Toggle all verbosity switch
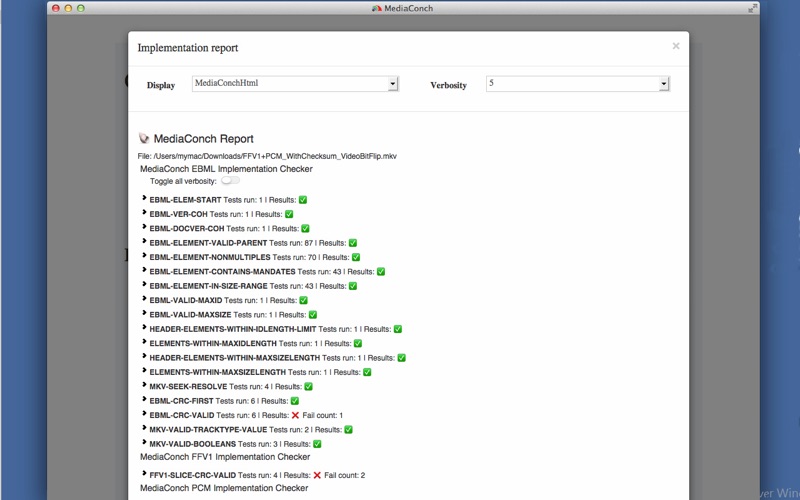Screen dimensions: 800x500 pyautogui.click(x=230, y=181)
